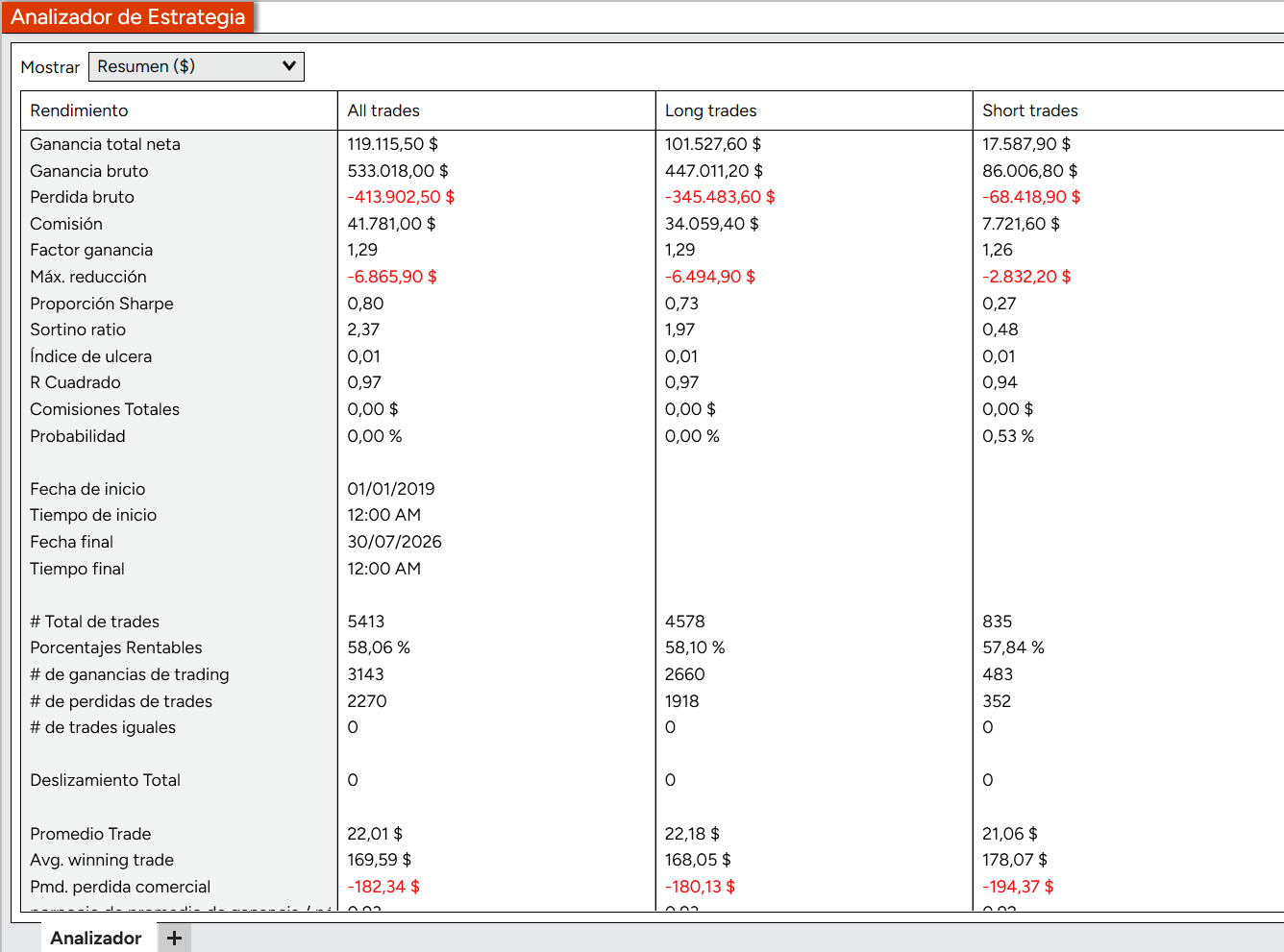Switch to the Analizador tab
Viewport: 1284px width, 952px height.
click(95, 938)
